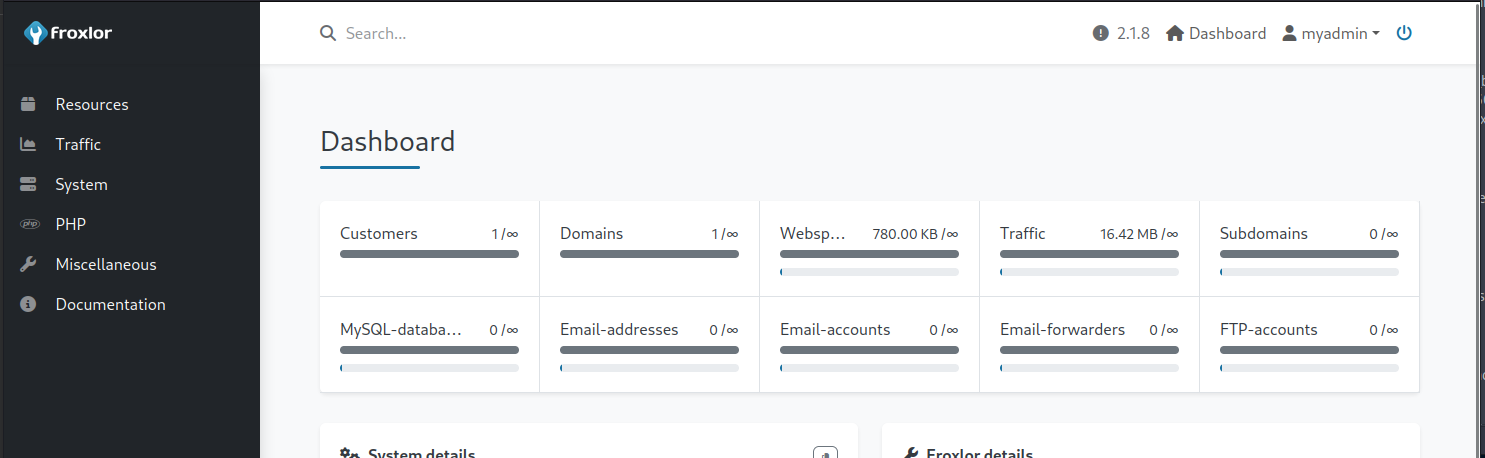Viewport: 1485px width, 458px height.
Task: Click the Froxlor logo in sidebar
Action: (68, 33)
